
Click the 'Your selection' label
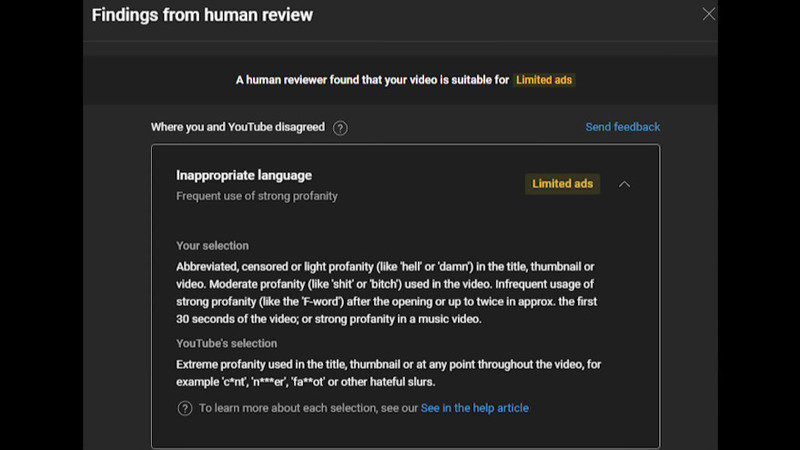(212, 246)
